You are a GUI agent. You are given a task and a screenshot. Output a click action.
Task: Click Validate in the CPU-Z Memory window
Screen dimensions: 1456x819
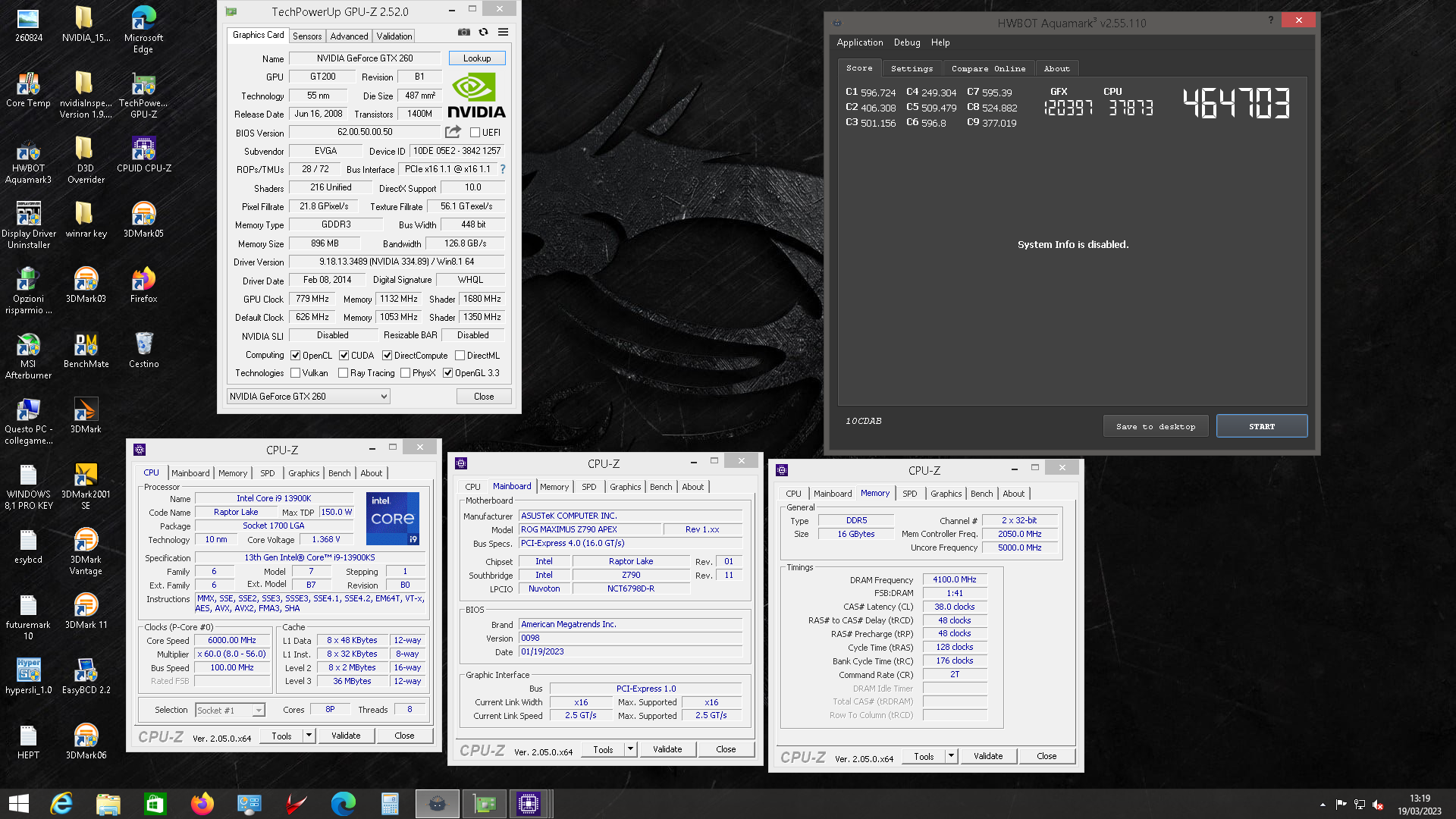click(987, 756)
